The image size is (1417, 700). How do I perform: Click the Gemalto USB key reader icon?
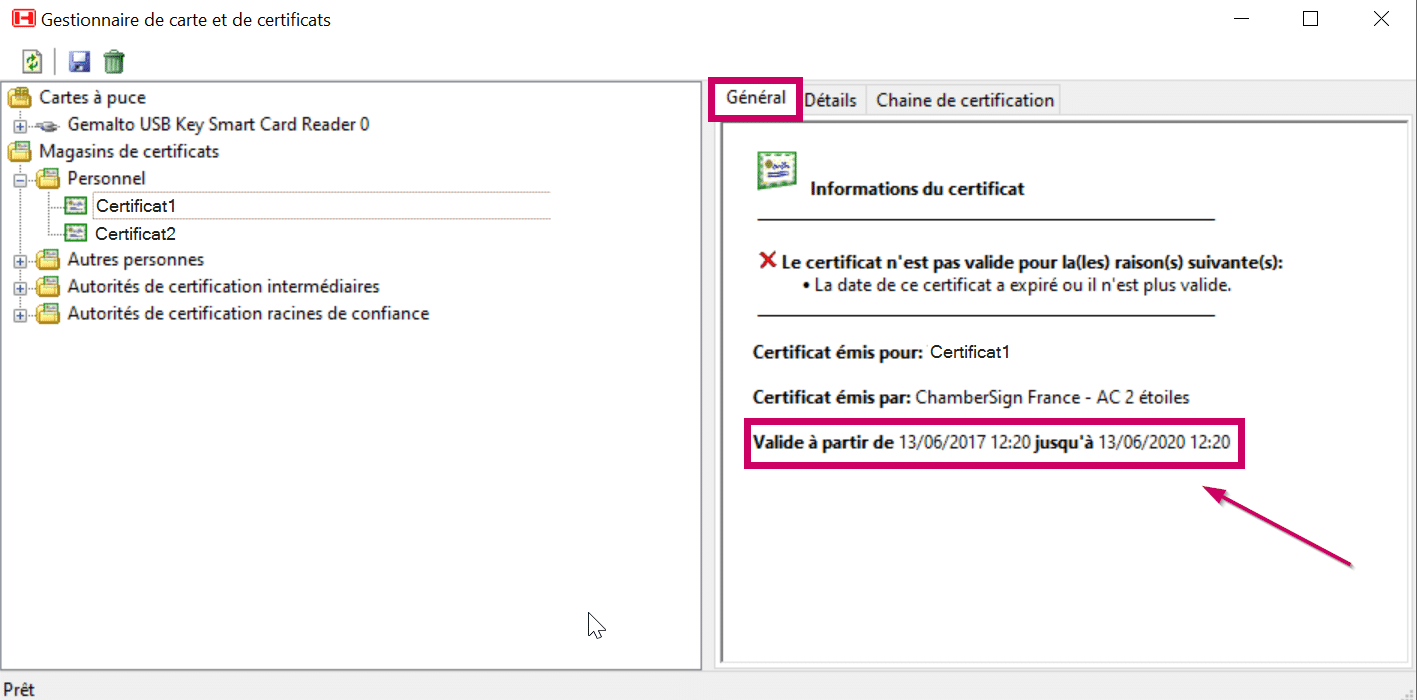pos(47,125)
